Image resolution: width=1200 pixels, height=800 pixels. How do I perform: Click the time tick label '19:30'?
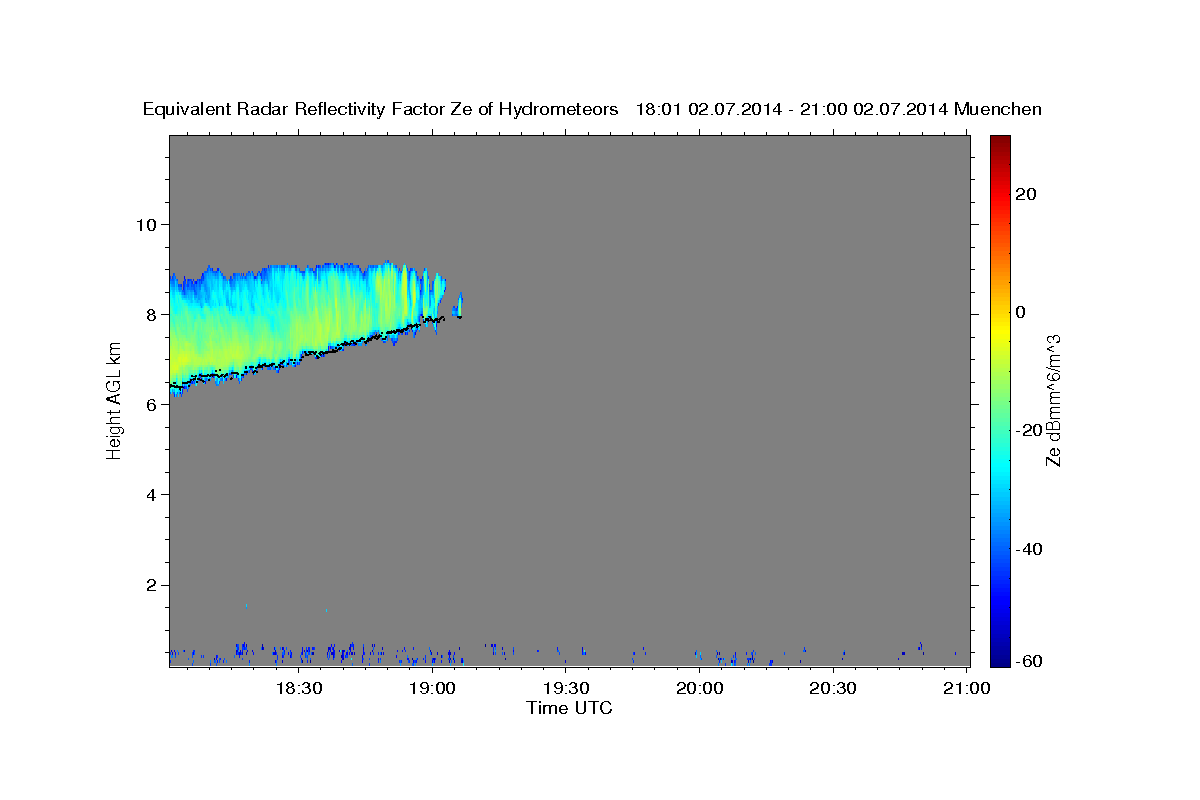coord(567,689)
